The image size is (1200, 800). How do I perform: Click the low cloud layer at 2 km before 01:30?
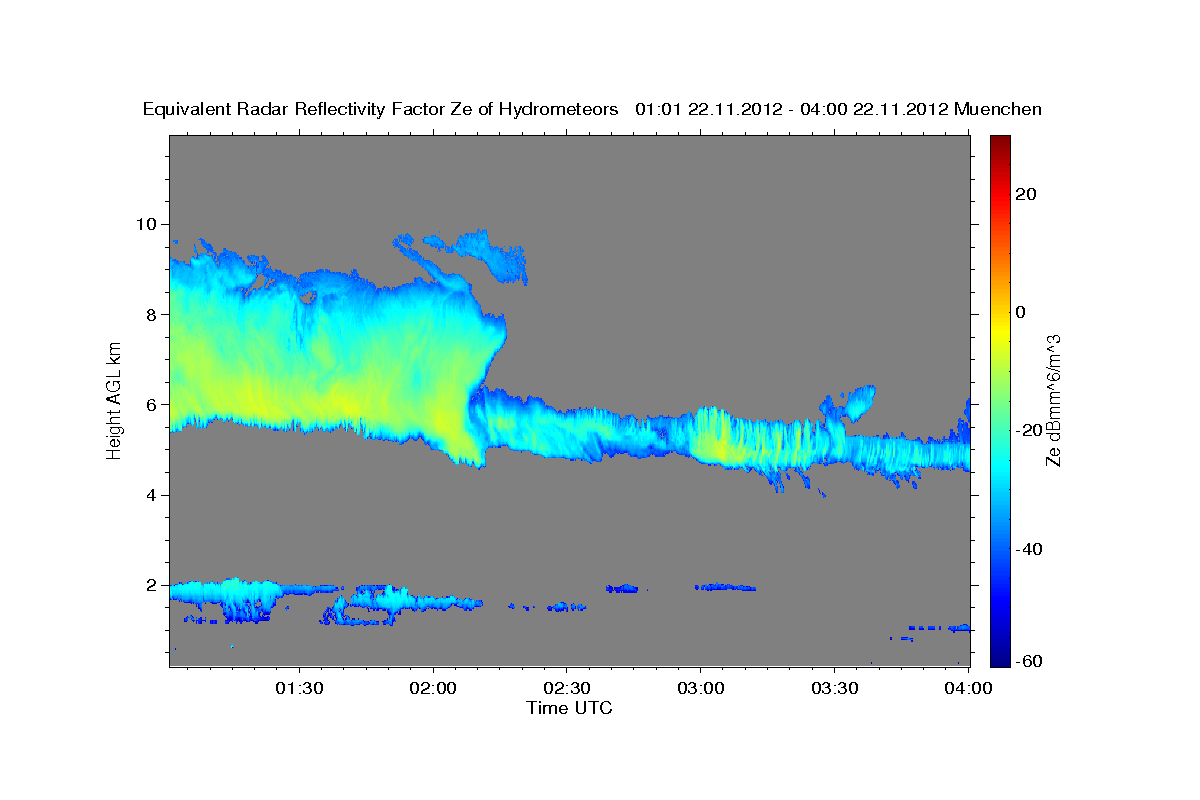225,593
